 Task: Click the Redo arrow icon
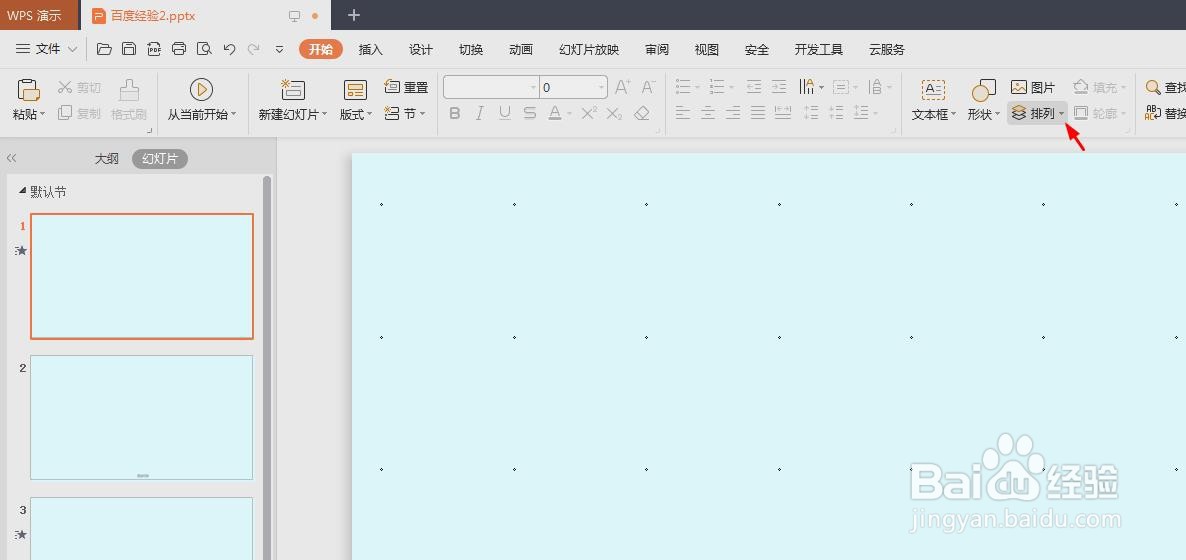click(x=254, y=49)
